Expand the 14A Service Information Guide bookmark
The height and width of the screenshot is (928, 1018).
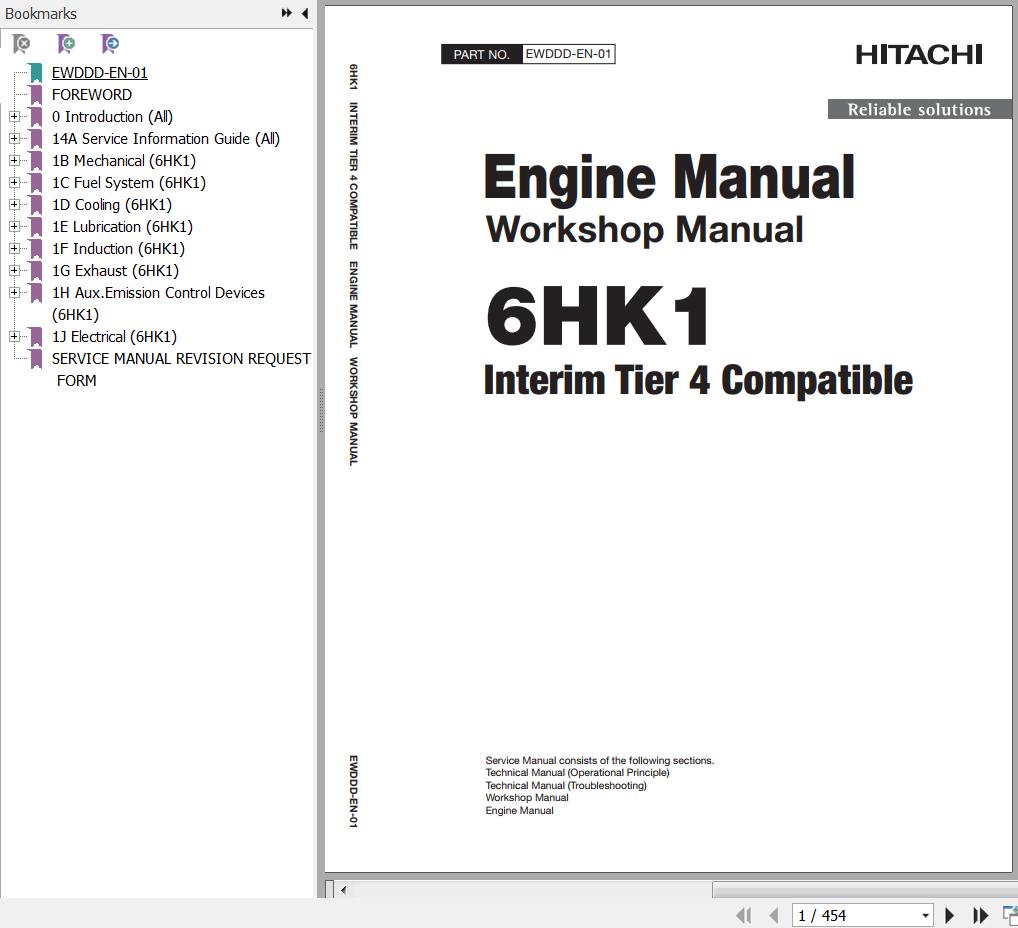[14, 139]
